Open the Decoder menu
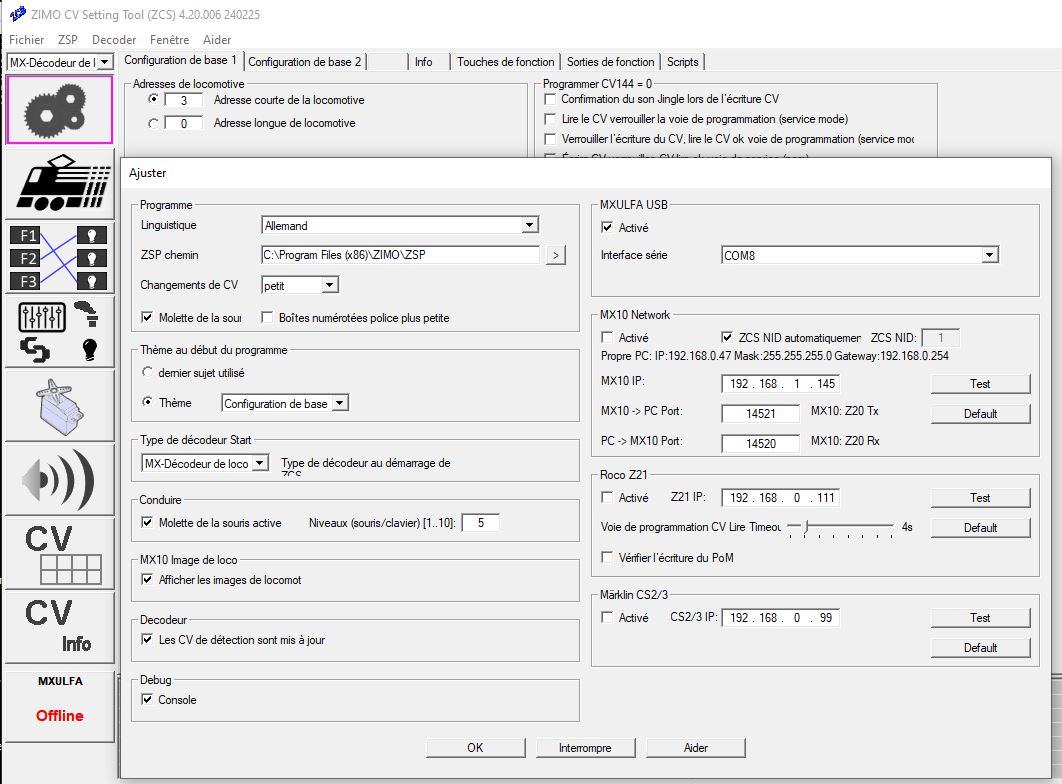Image resolution: width=1062 pixels, height=784 pixels. point(114,40)
